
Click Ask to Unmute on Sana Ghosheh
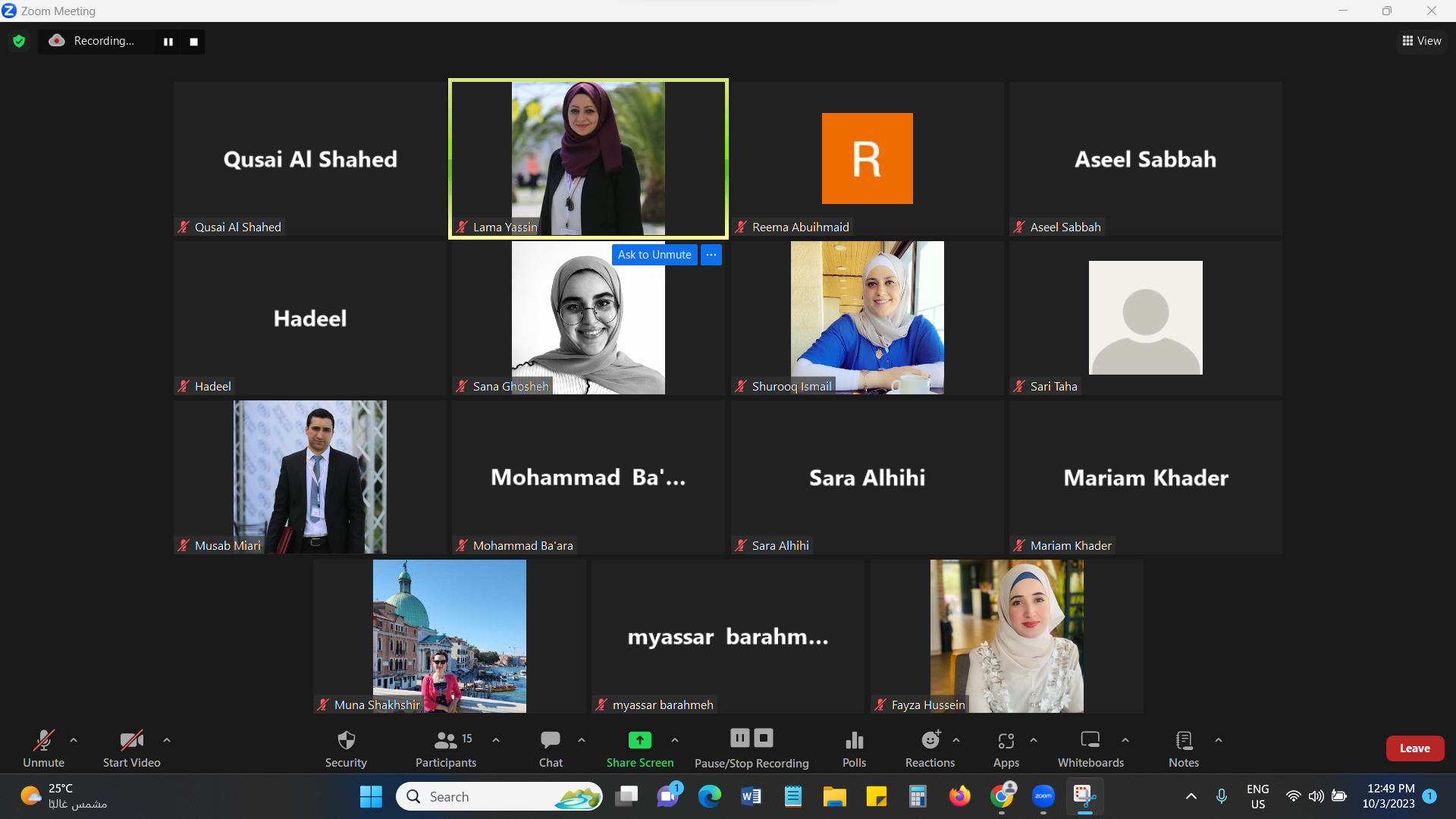tap(654, 255)
